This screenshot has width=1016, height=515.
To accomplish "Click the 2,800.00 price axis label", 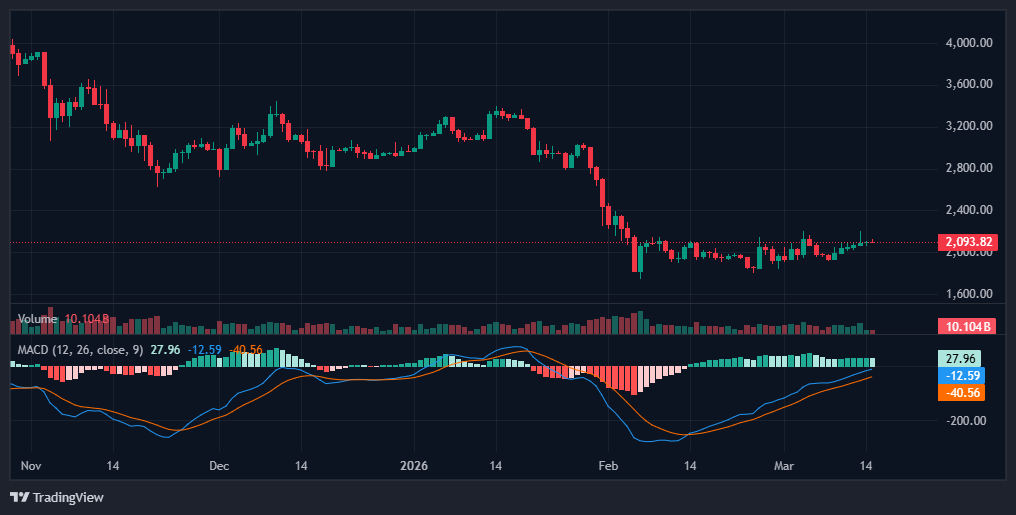I will pos(969,168).
